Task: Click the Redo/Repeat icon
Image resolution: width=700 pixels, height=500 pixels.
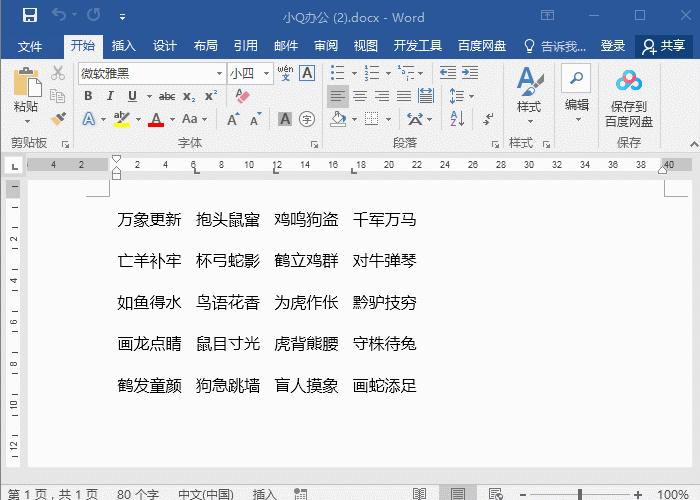Action: pos(94,15)
